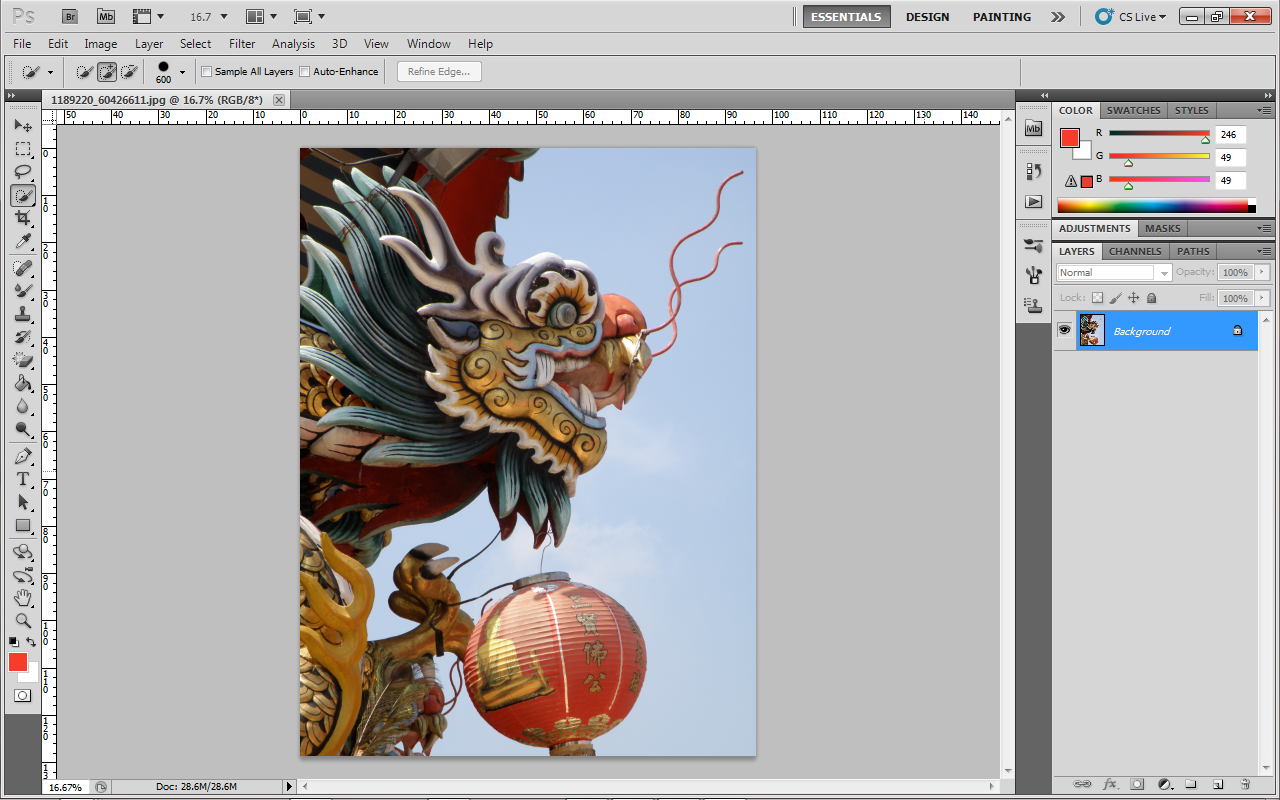The image size is (1280, 800).
Task: Open the brush picker dropdown arrow
Action: tap(182, 72)
